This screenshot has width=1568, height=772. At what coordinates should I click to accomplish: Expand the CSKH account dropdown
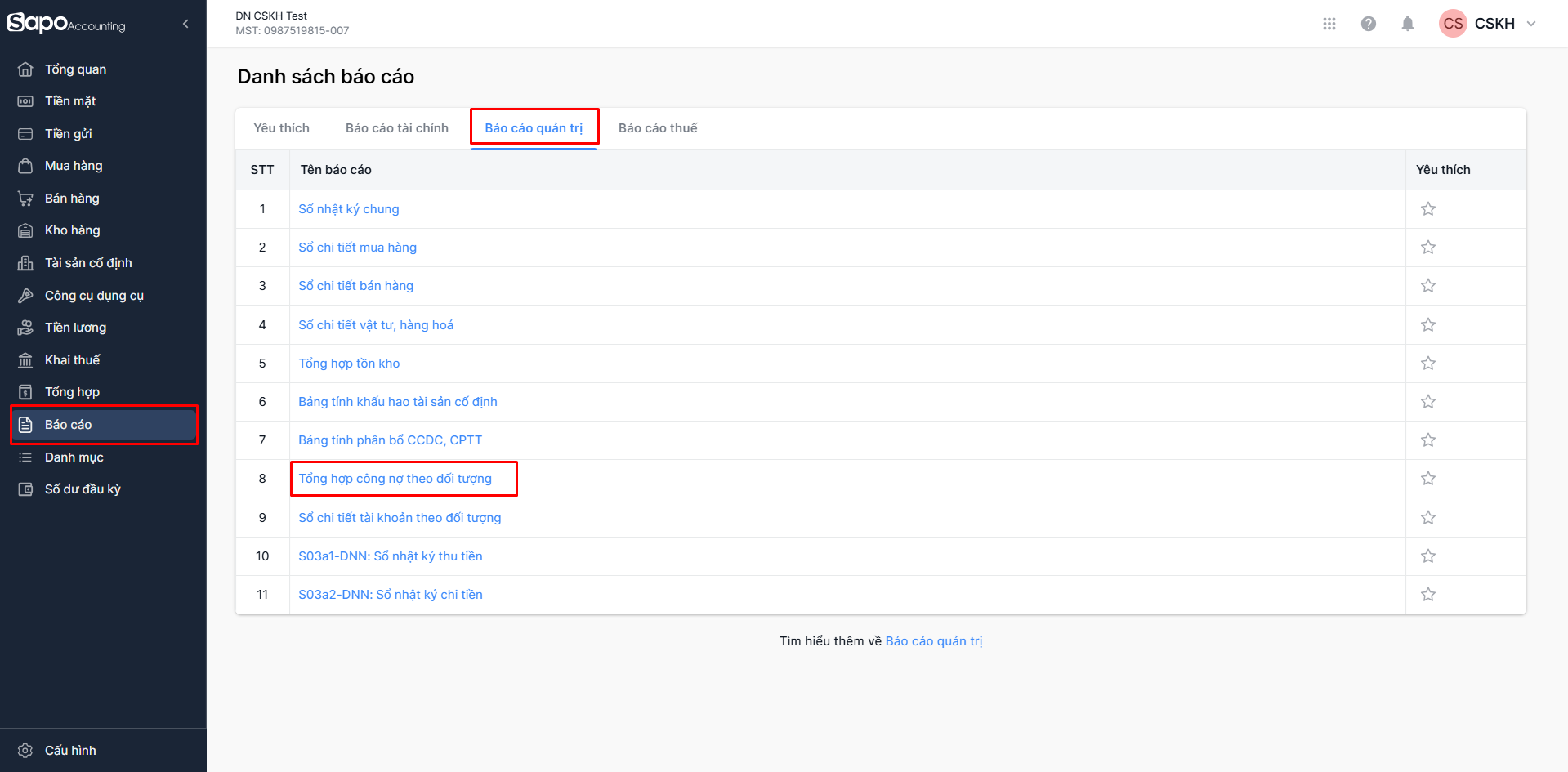(1531, 24)
